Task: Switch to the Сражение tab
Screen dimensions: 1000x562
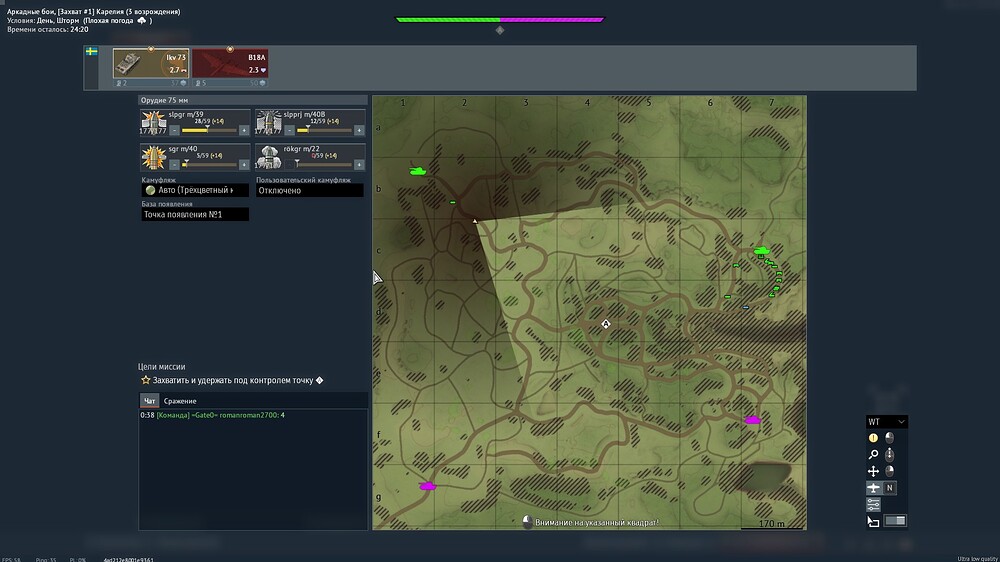Action: (180, 401)
